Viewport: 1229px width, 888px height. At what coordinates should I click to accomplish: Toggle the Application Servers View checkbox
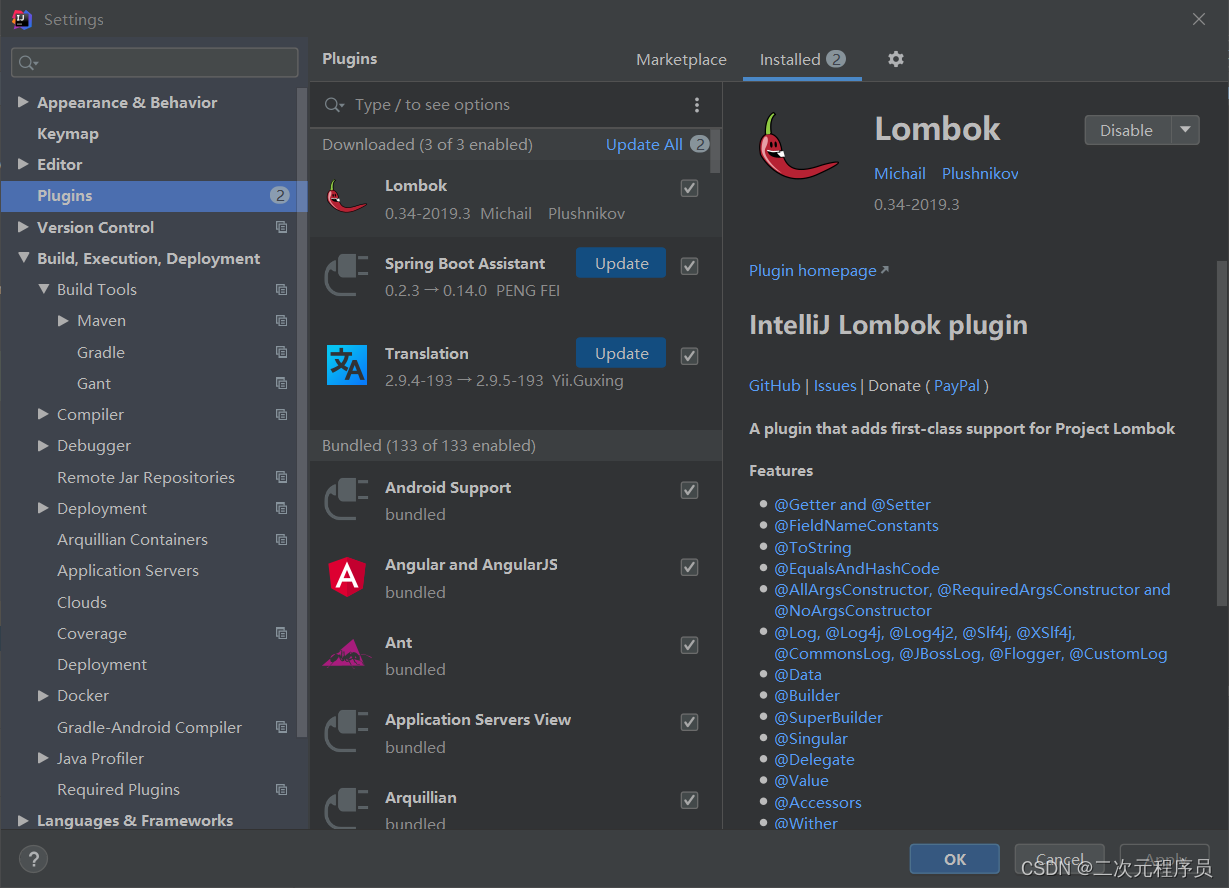click(x=689, y=722)
